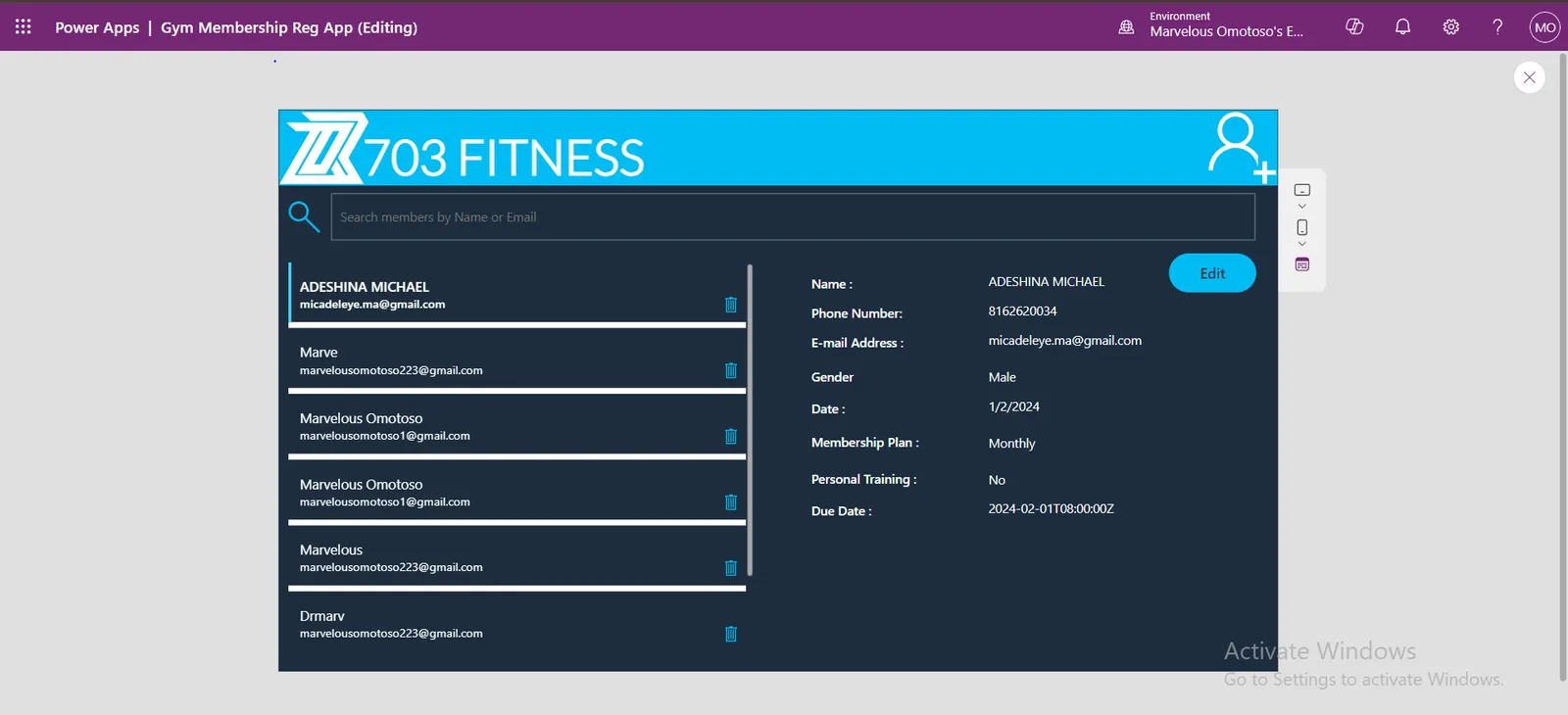
Task: Open the Copilot icon in the header
Action: [x=1354, y=26]
